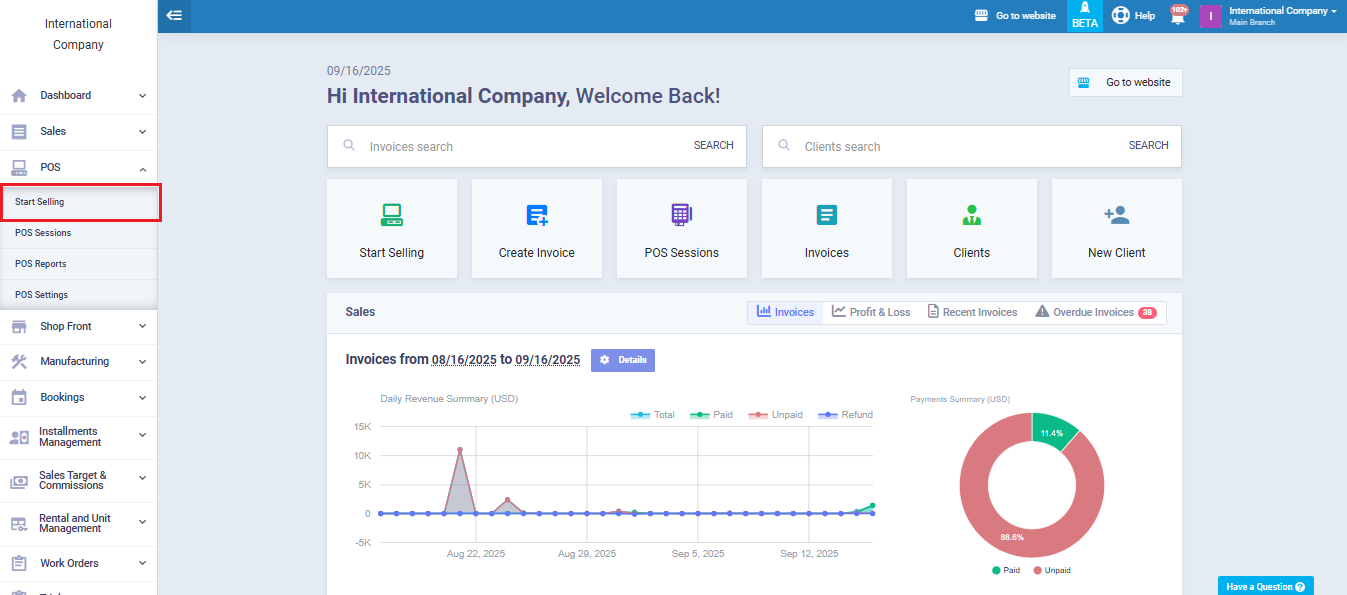Expand the Manufacturing sidebar menu

[x=78, y=362]
